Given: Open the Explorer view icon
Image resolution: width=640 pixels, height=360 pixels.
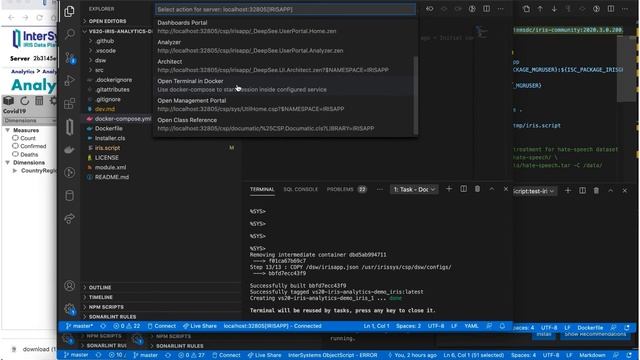Looking at the screenshot, I should (x=69, y=11).
